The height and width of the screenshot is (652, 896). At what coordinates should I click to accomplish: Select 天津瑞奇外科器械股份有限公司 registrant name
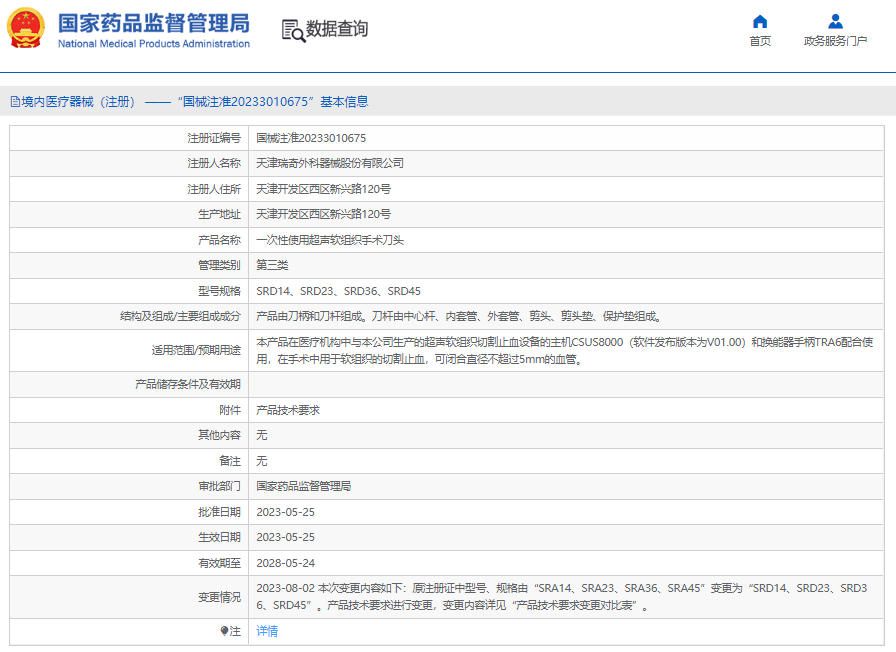click(330, 163)
